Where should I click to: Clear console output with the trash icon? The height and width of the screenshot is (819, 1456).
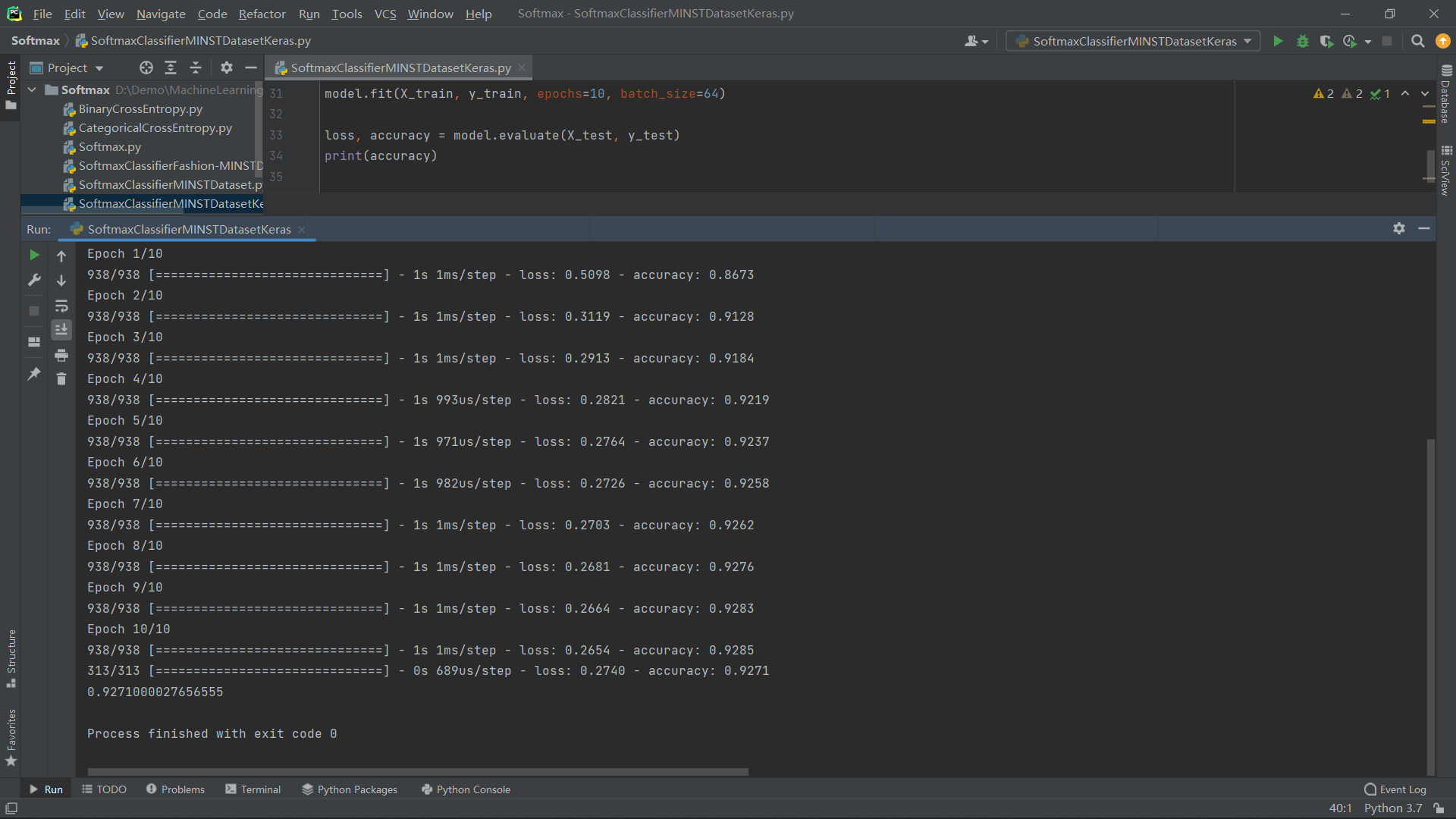click(61, 378)
